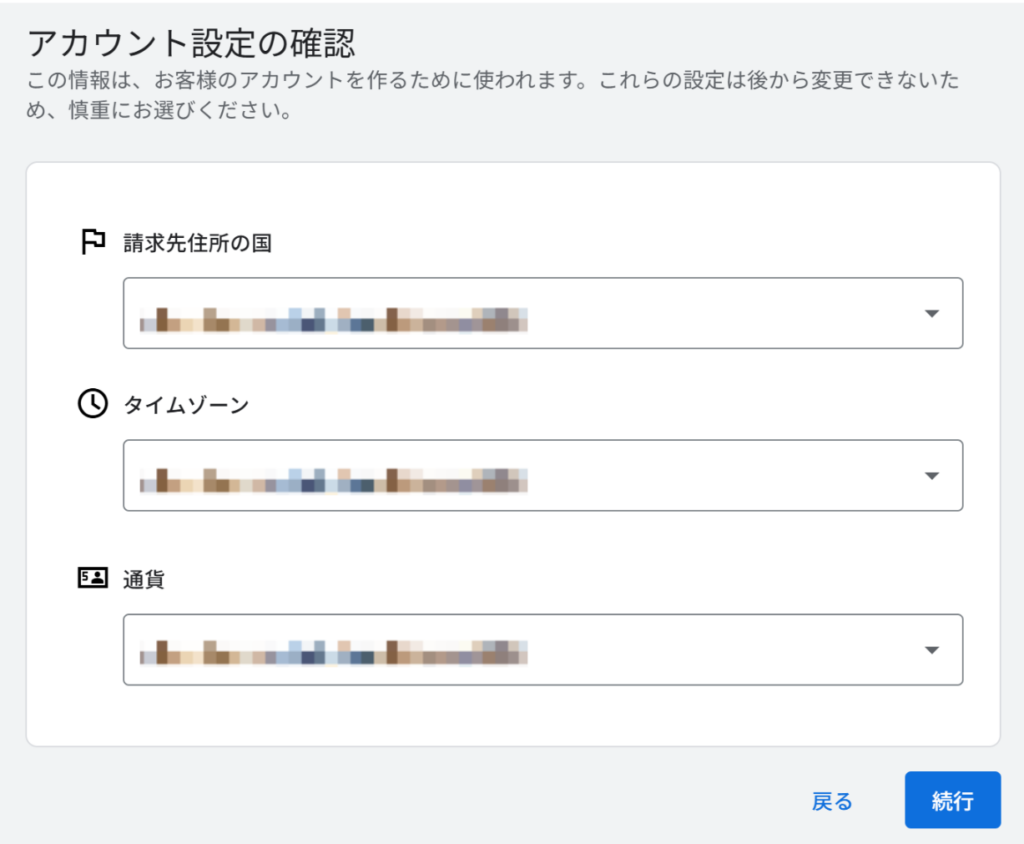Click the アカウント設定の確認 heading
The height and width of the screenshot is (844, 1024).
pos(192,44)
